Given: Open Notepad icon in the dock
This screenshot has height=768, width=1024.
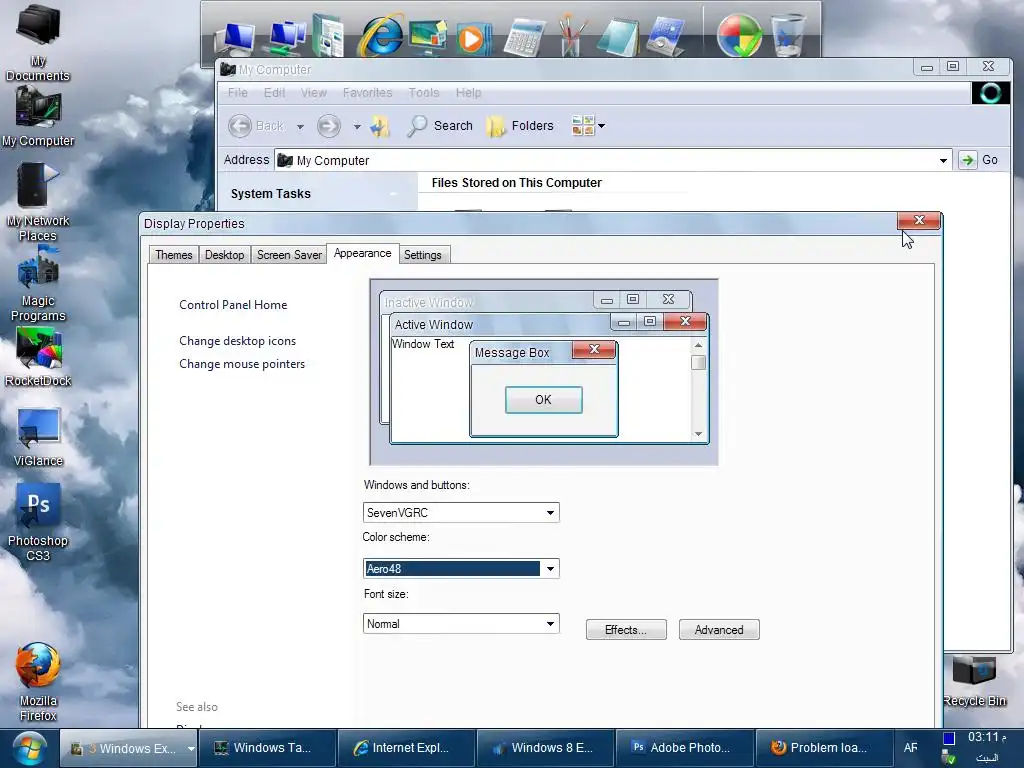Looking at the screenshot, I should pos(617,37).
